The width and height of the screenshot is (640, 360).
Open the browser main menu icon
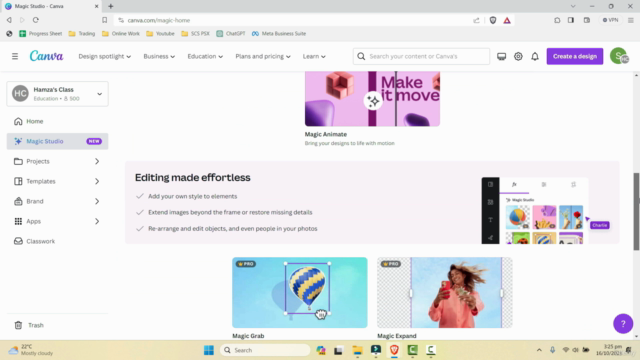pos(631,20)
